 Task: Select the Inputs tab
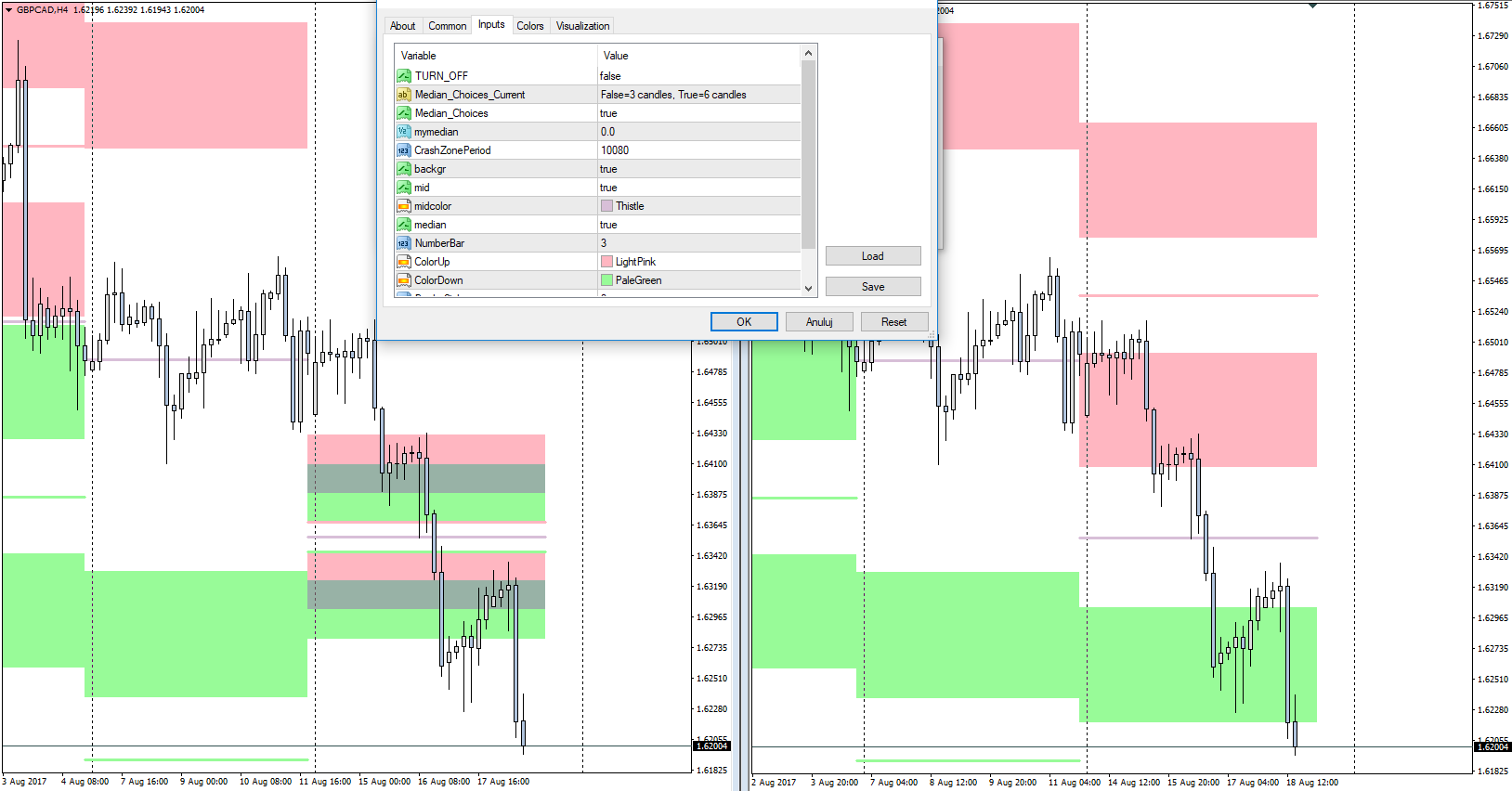coord(491,25)
